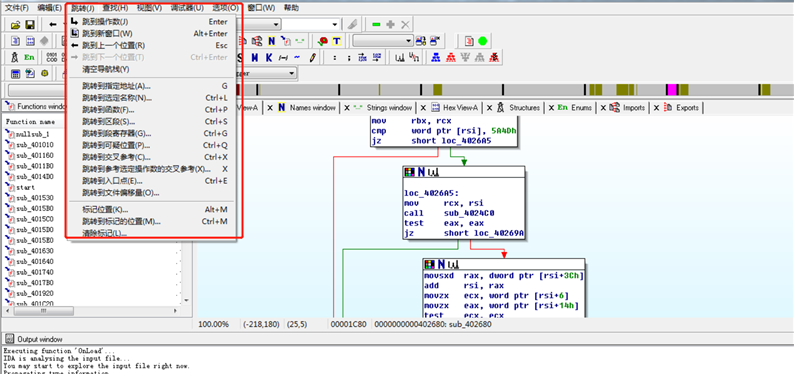Click the magenta segment in navigation band

click(672, 90)
